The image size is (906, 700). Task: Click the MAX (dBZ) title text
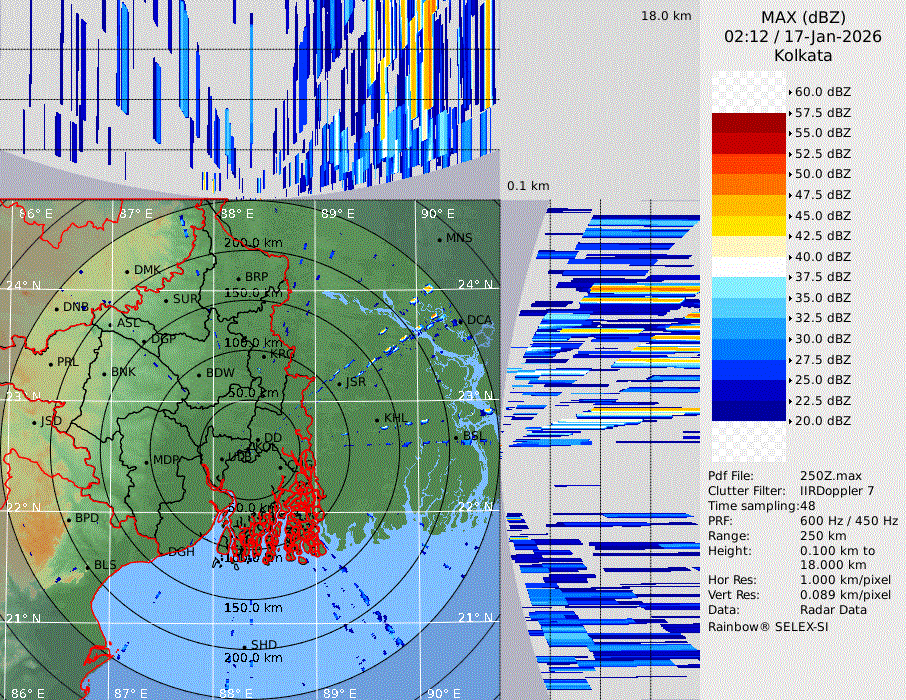[803, 17]
